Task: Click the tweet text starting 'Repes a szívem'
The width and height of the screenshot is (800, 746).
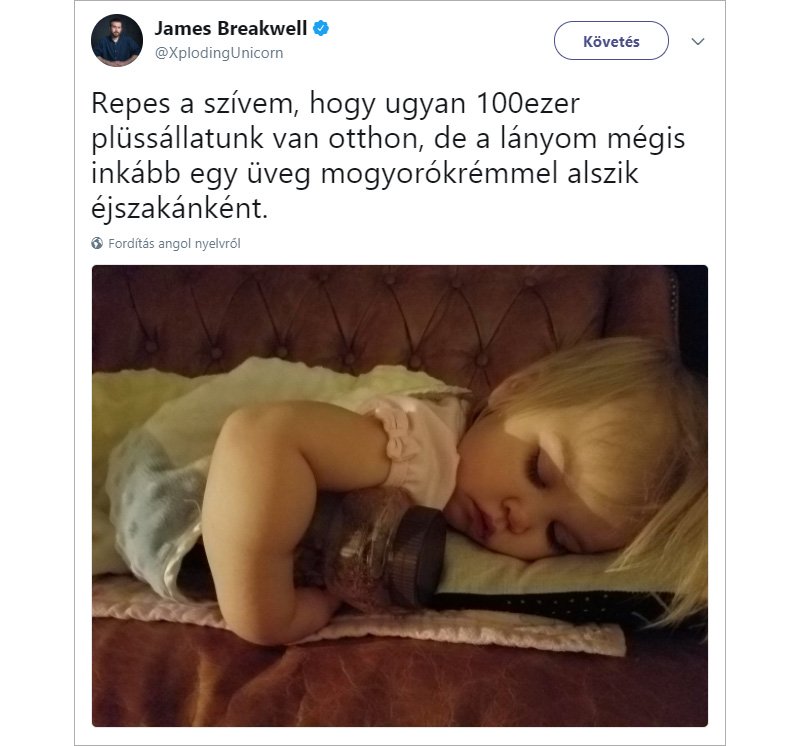Action: click(388, 155)
